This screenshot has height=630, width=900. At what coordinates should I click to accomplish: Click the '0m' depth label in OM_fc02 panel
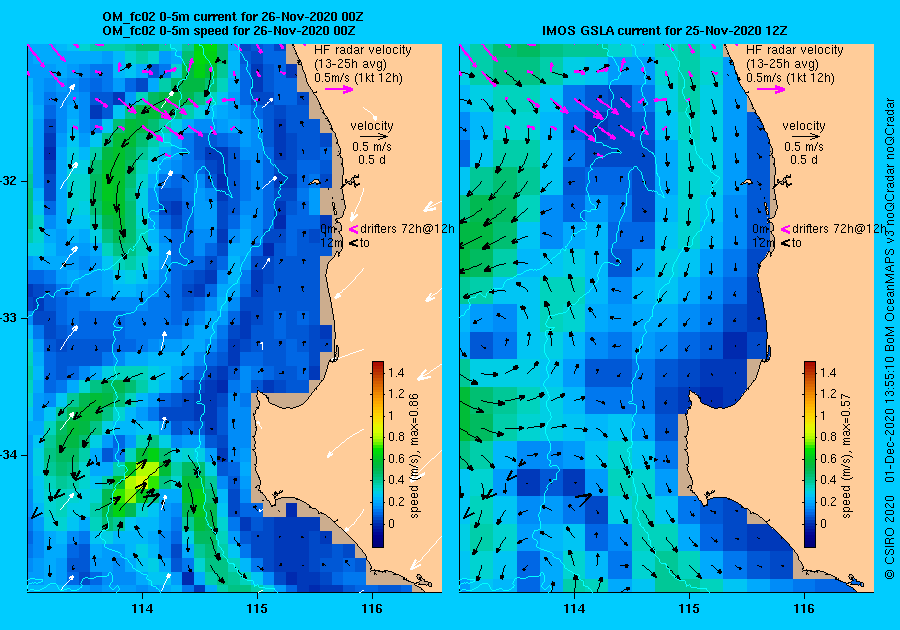328,229
